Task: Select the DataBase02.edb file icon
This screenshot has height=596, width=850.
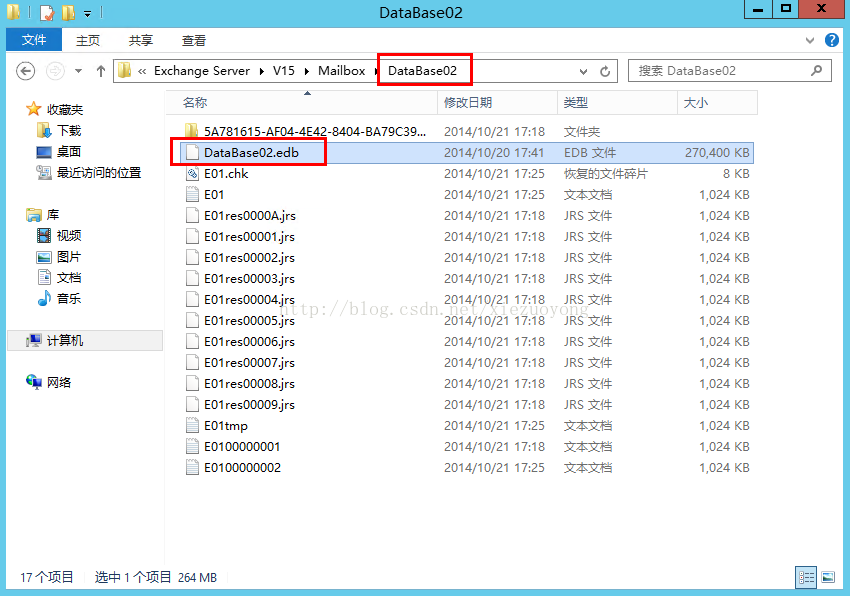Action: coord(192,152)
